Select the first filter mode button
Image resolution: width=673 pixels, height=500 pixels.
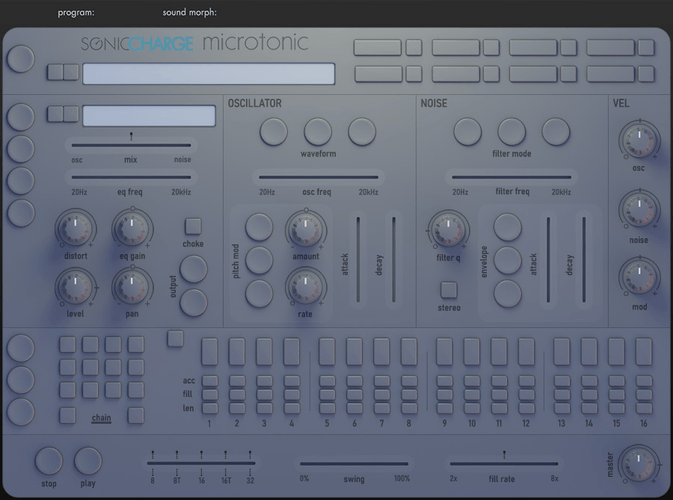pos(467,132)
